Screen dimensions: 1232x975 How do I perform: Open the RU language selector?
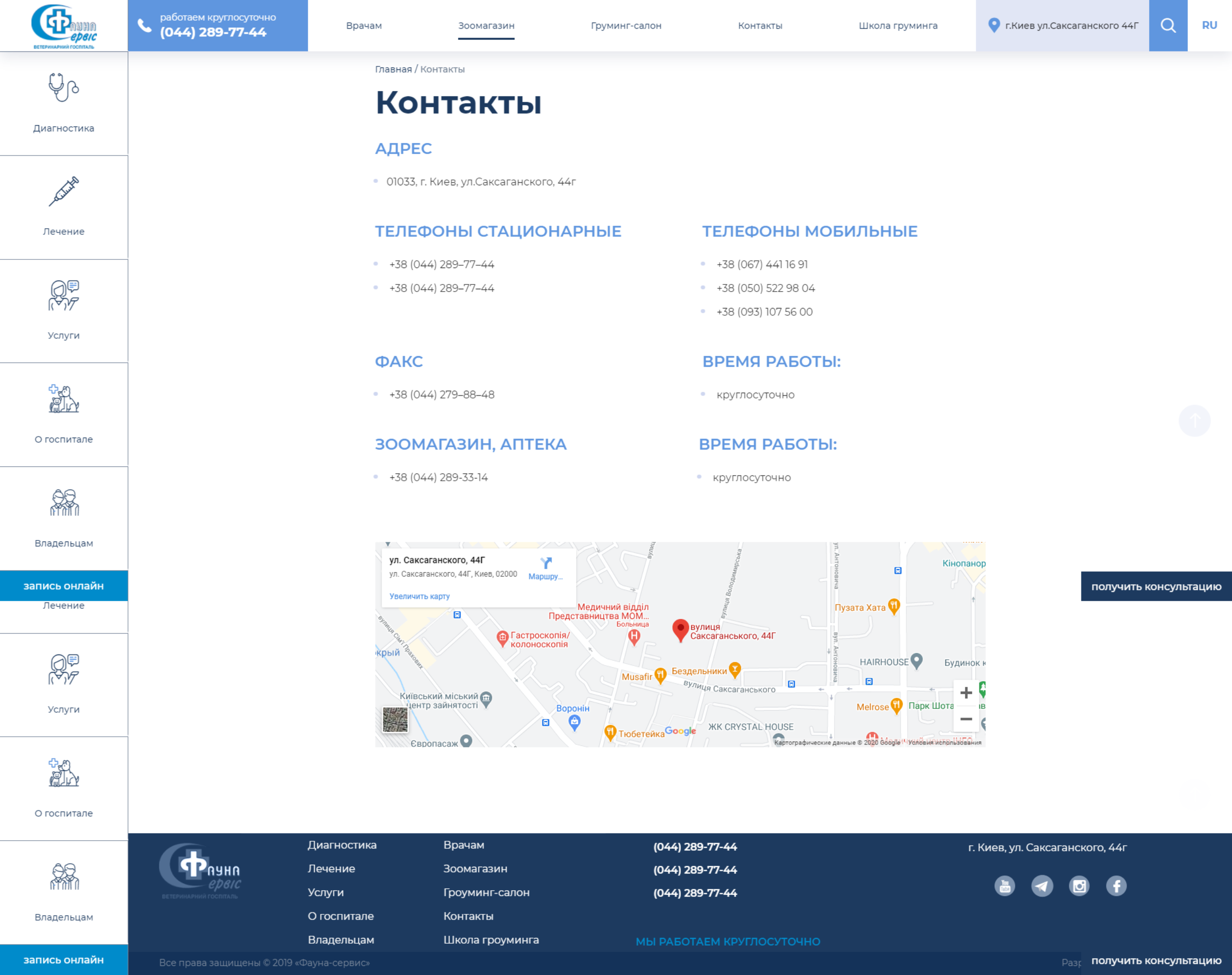click(x=1209, y=25)
